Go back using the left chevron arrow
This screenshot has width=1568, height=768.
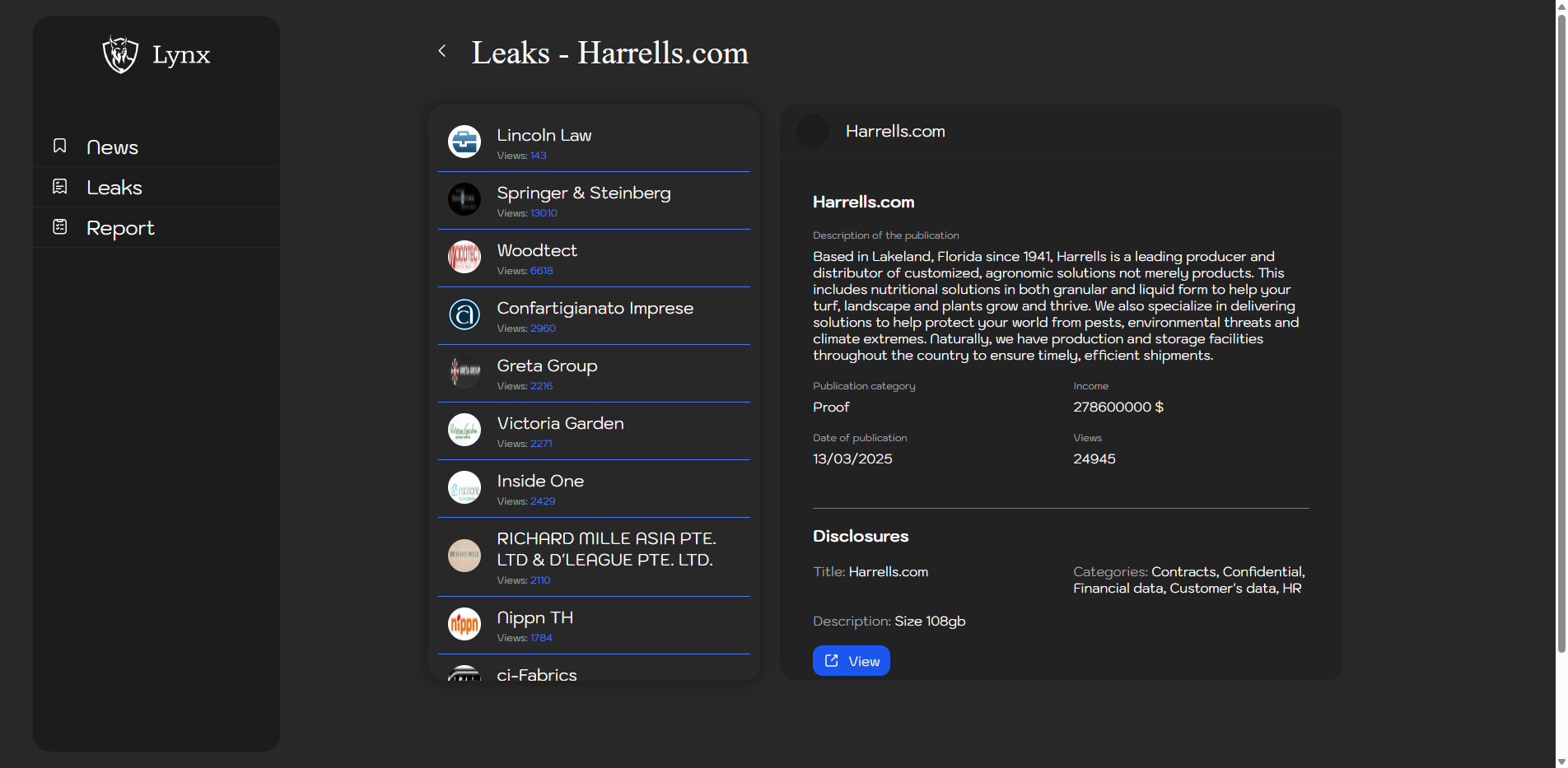pos(442,51)
